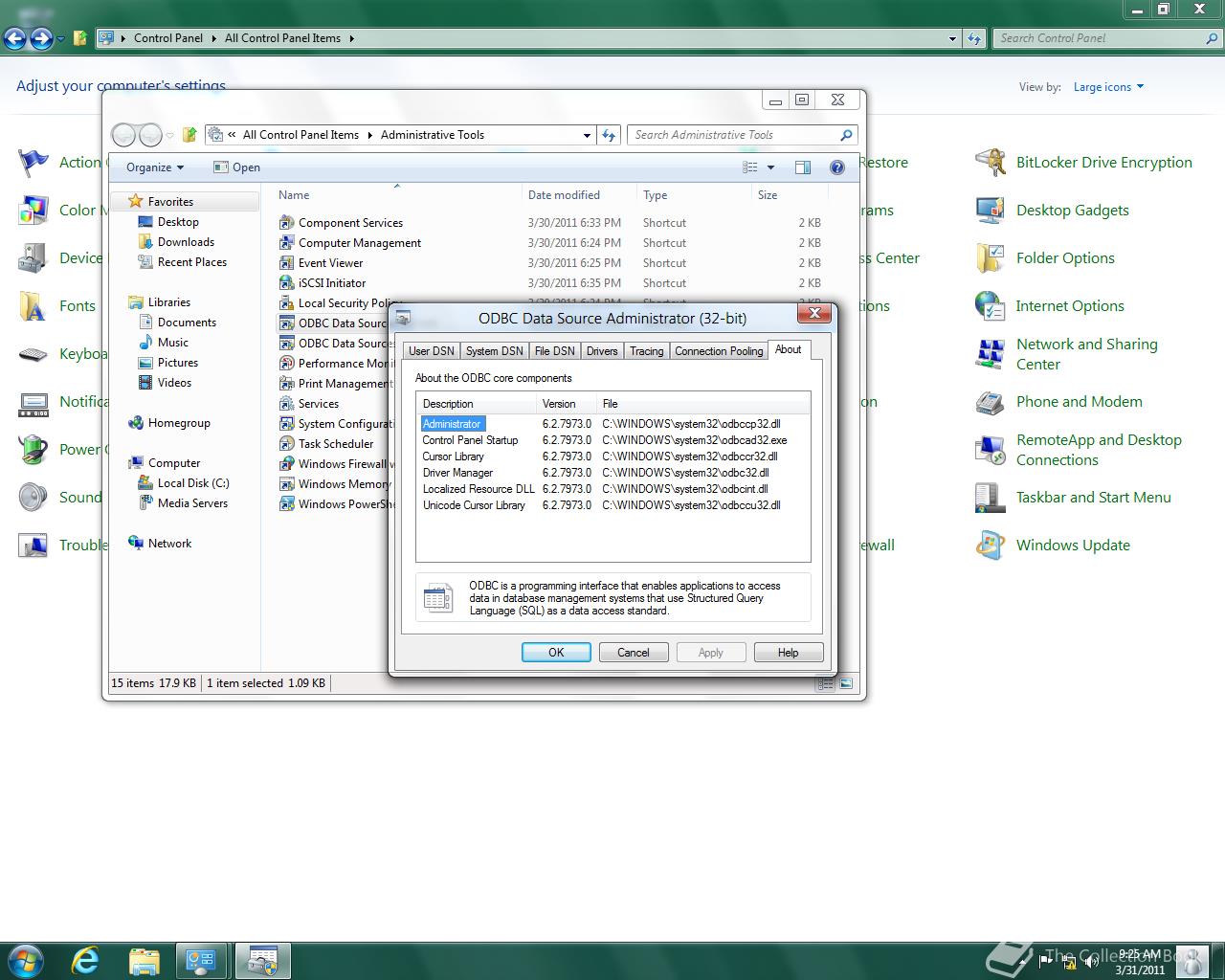The height and width of the screenshot is (980, 1225).
Task: Open the View by Large icons dropdown
Action: [1108, 87]
